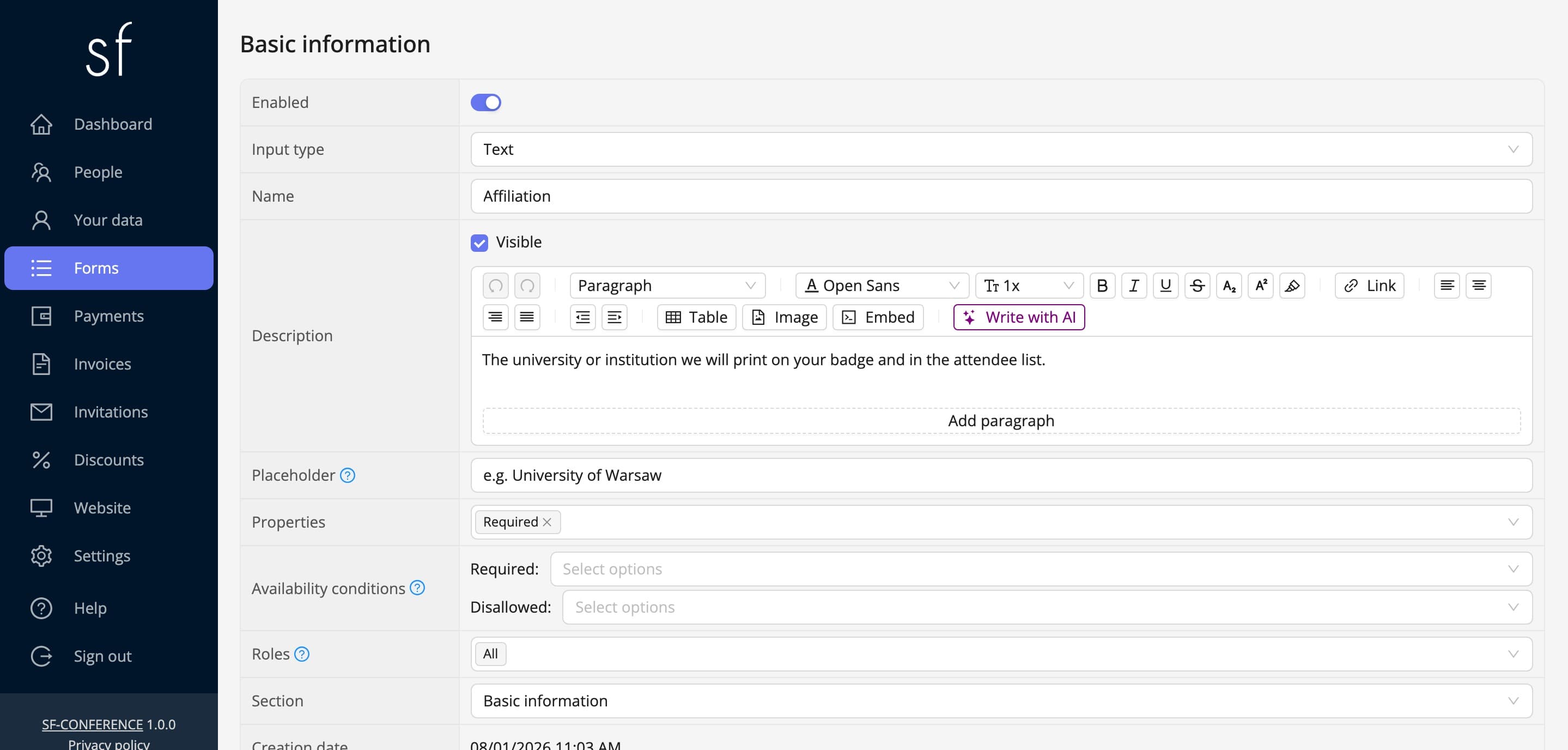Click the description text in editor
Image resolution: width=1568 pixels, height=750 pixels.
[x=763, y=360]
